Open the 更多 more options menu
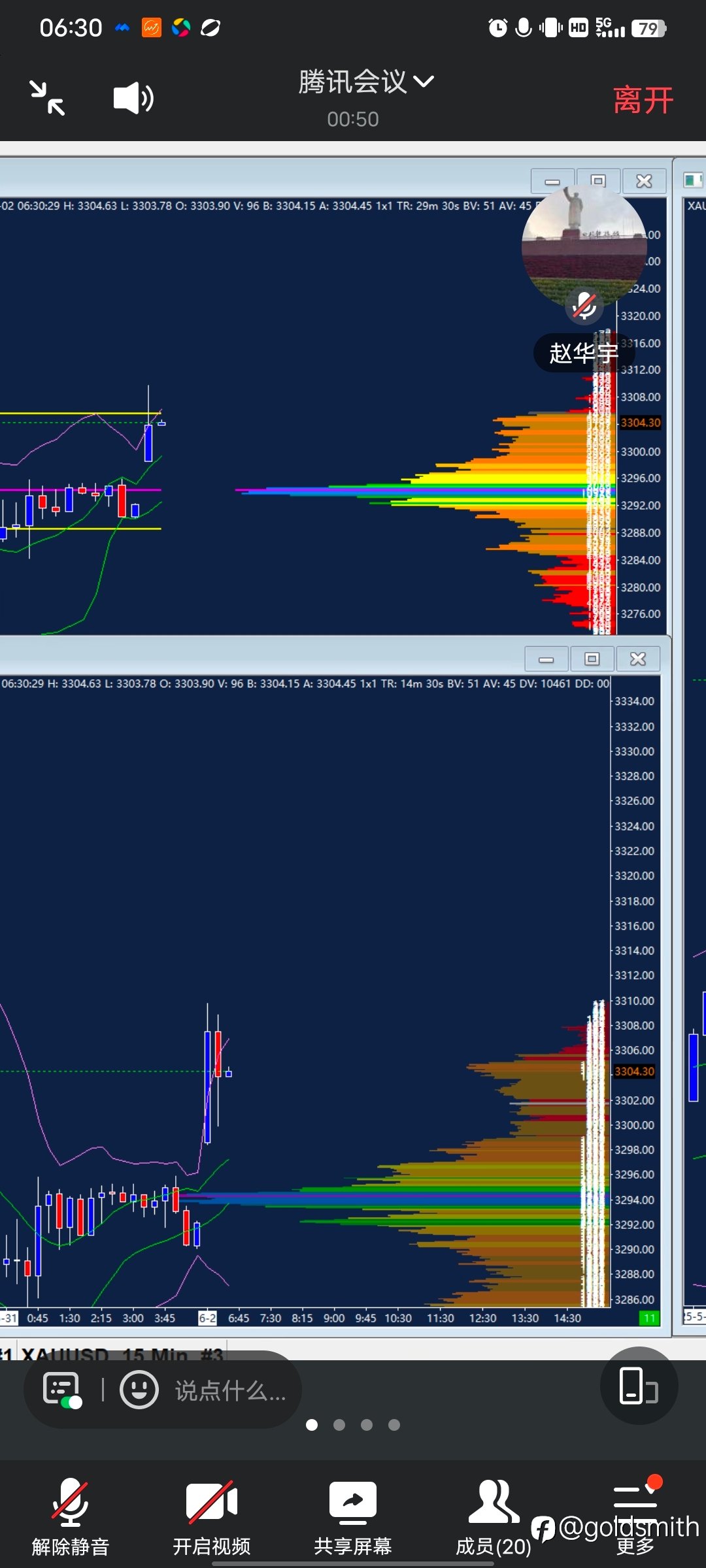The image size is (706, 1568). 635,1517
